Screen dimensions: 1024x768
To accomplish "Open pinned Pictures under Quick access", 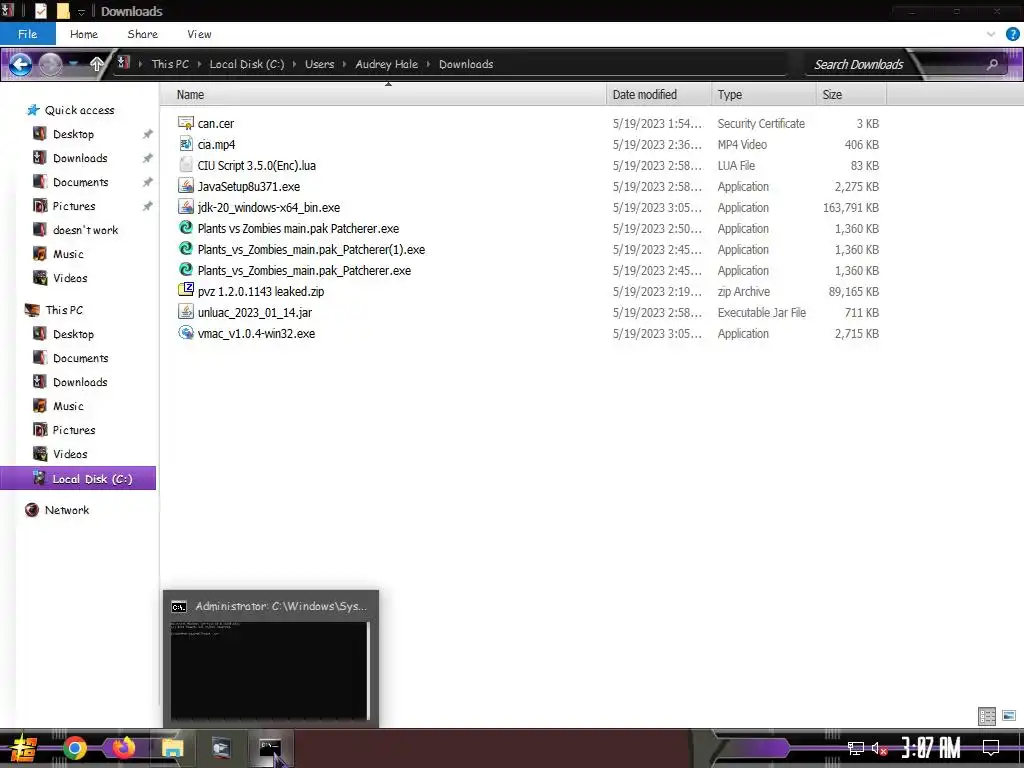I will coord(74,206).
